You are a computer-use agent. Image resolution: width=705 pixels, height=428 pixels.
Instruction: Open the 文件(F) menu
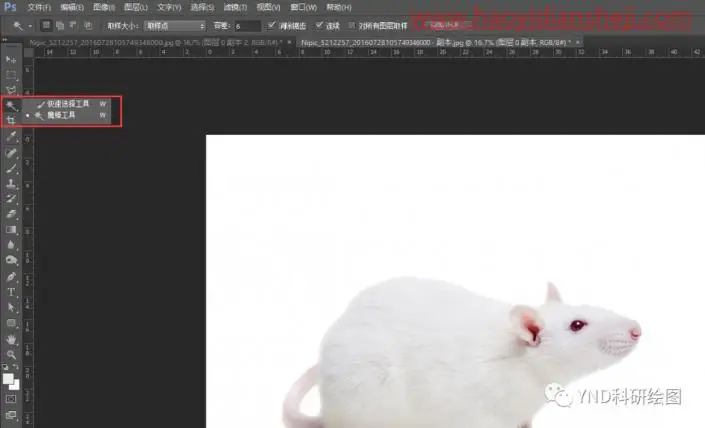coord(39,8)
